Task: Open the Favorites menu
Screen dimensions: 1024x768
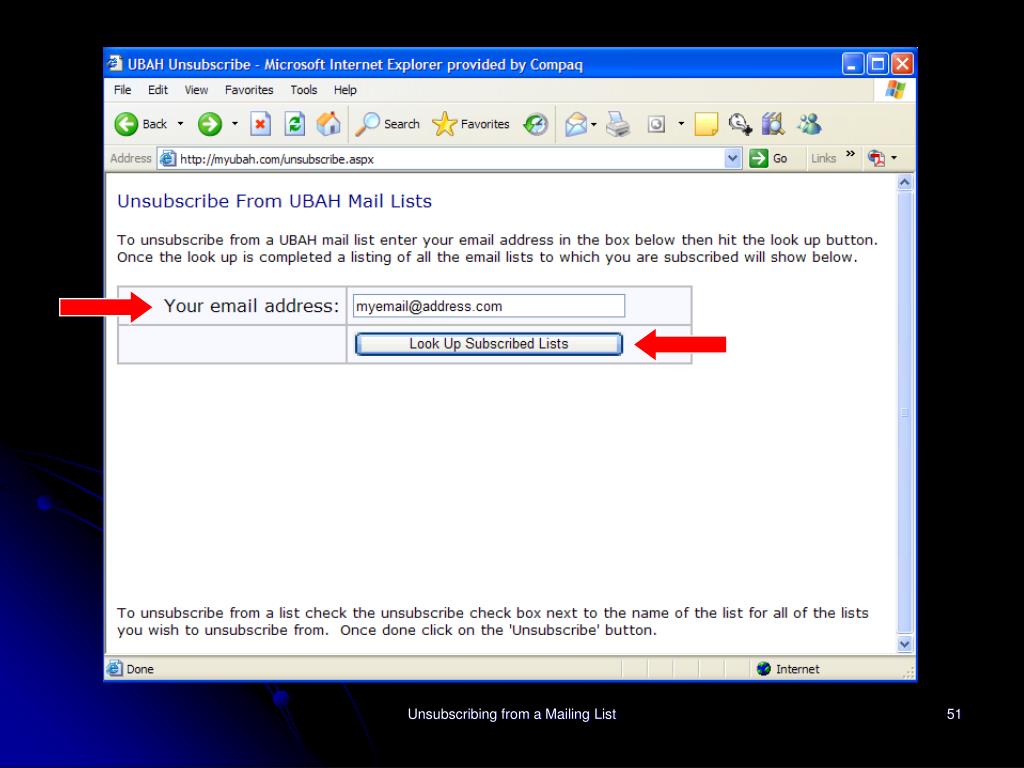Action: (x=249, y=90)
